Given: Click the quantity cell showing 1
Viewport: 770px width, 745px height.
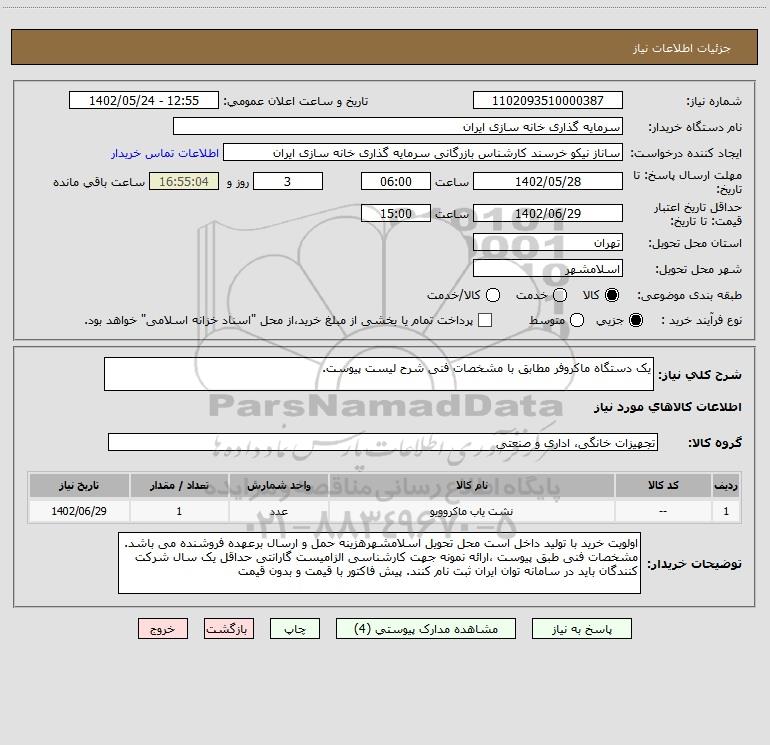Looking at the screenshot, I should pyautogui.click(x=179, y=511).
